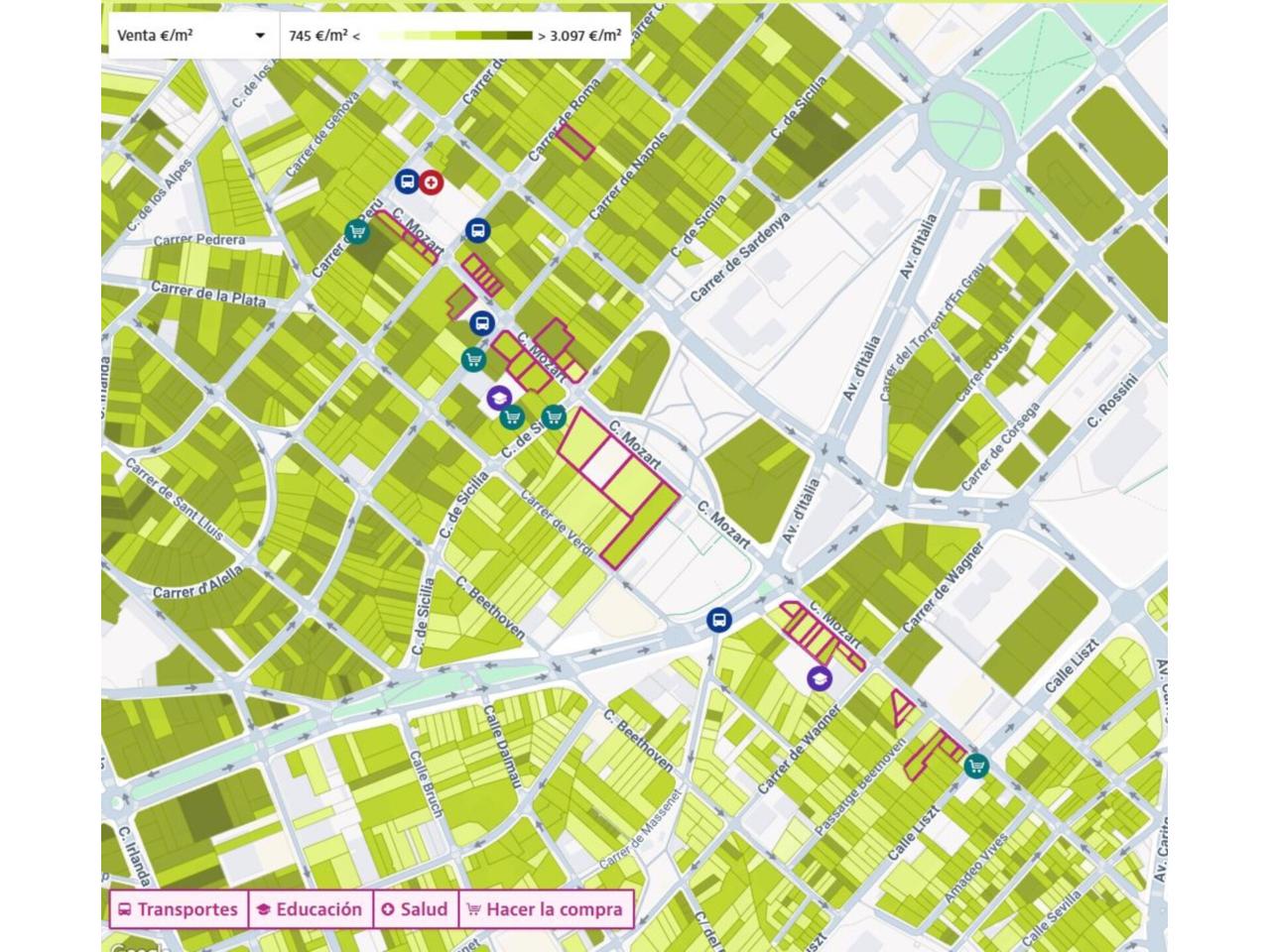1270x952 pixels.
Task: Click the '> 3.097 €/m²' legend label
Action: (x=580, y=36)
